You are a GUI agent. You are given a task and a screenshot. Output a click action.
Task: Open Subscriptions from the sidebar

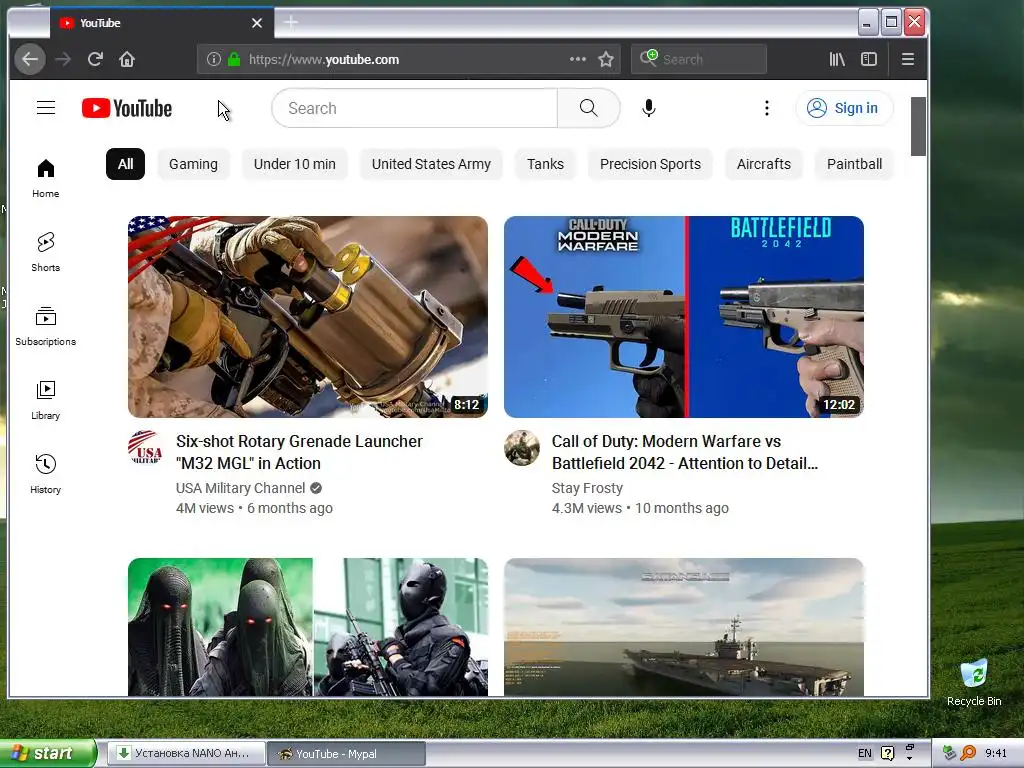(46, 326)
